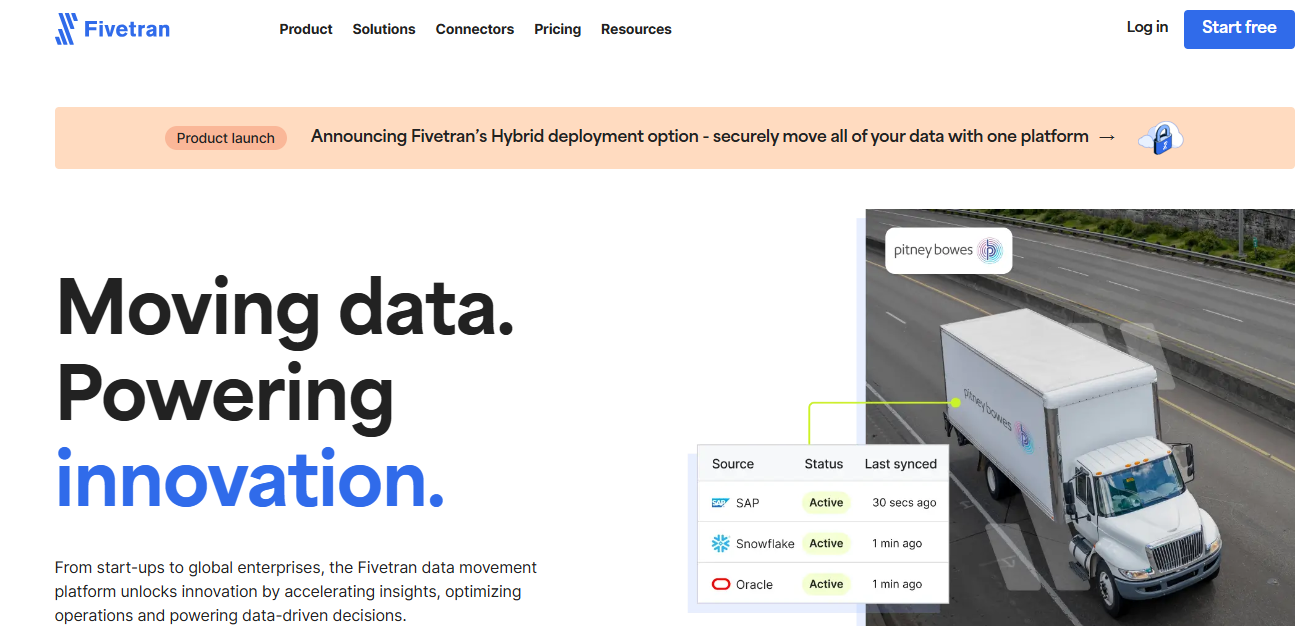
Task: Click '1 min ago' in the Oracle row
Action: [x=897, y=584]
